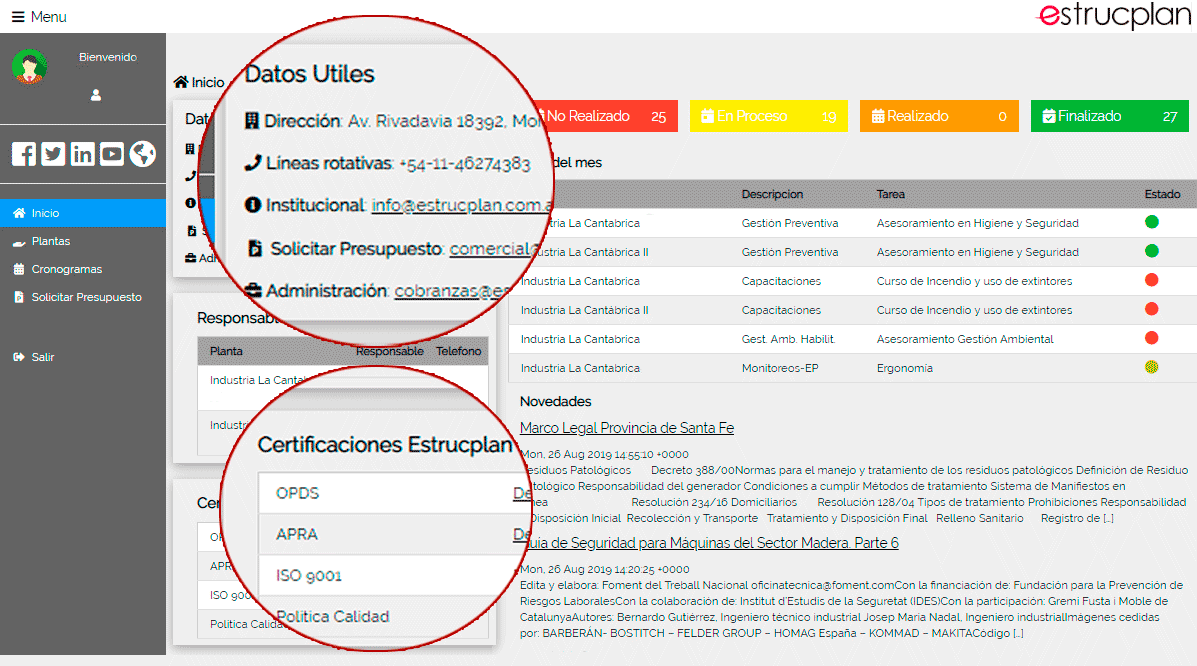Click the 14:20:25 article timestamp

click(x=605, y=569)
